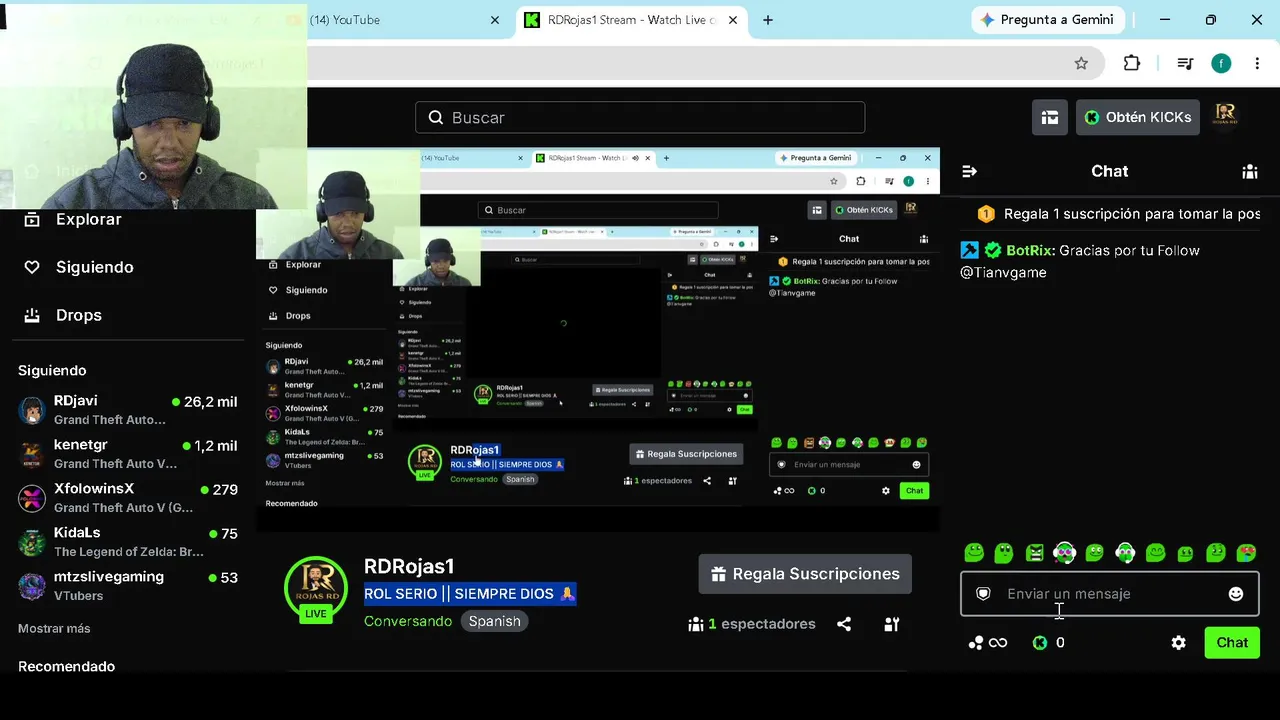Open the Chrome profile avatar "f"
This screenshot has height=720, width=1280.
(x=1221, y=63)
